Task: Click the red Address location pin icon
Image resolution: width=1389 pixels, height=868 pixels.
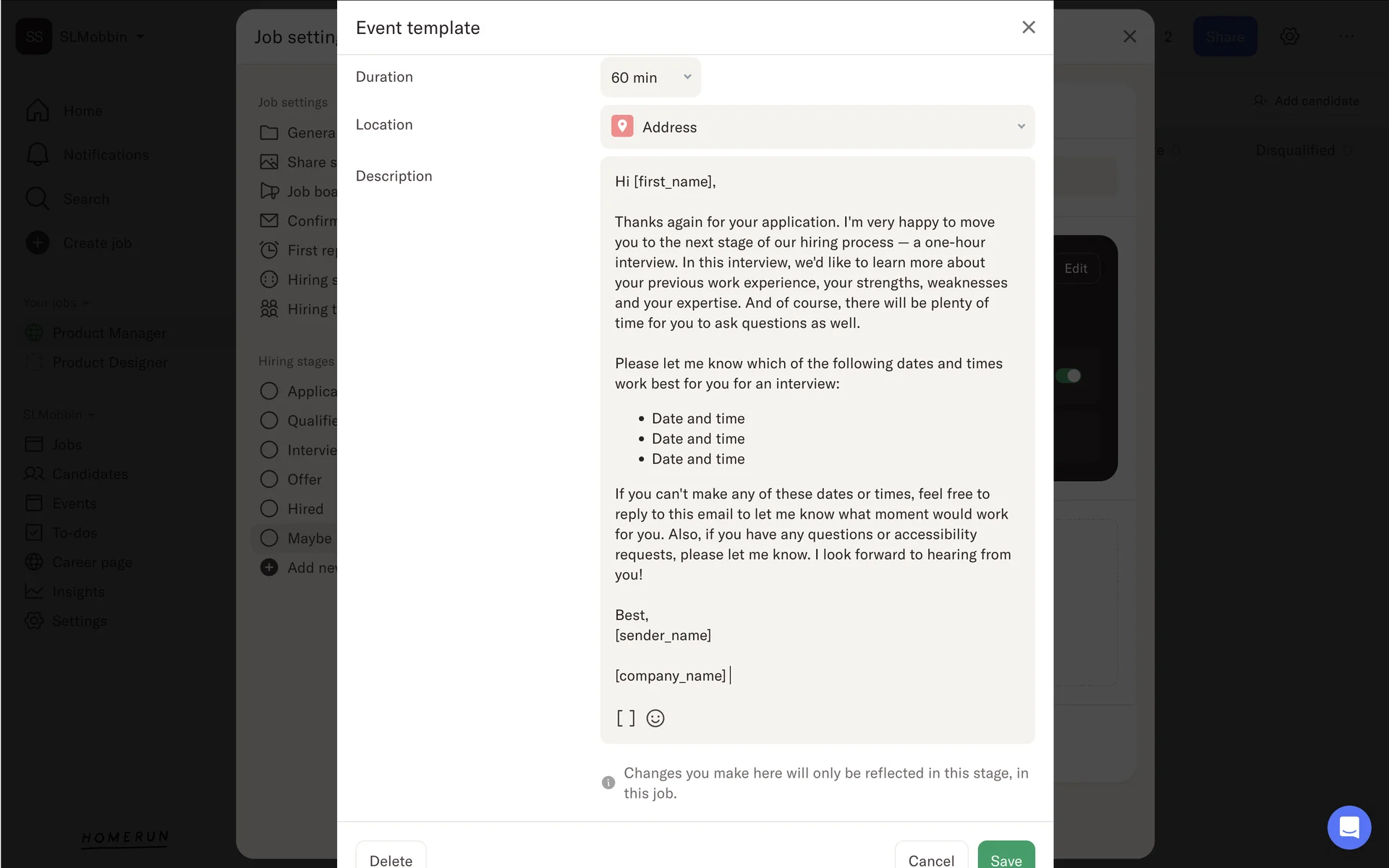Action: tap(622, 127)
